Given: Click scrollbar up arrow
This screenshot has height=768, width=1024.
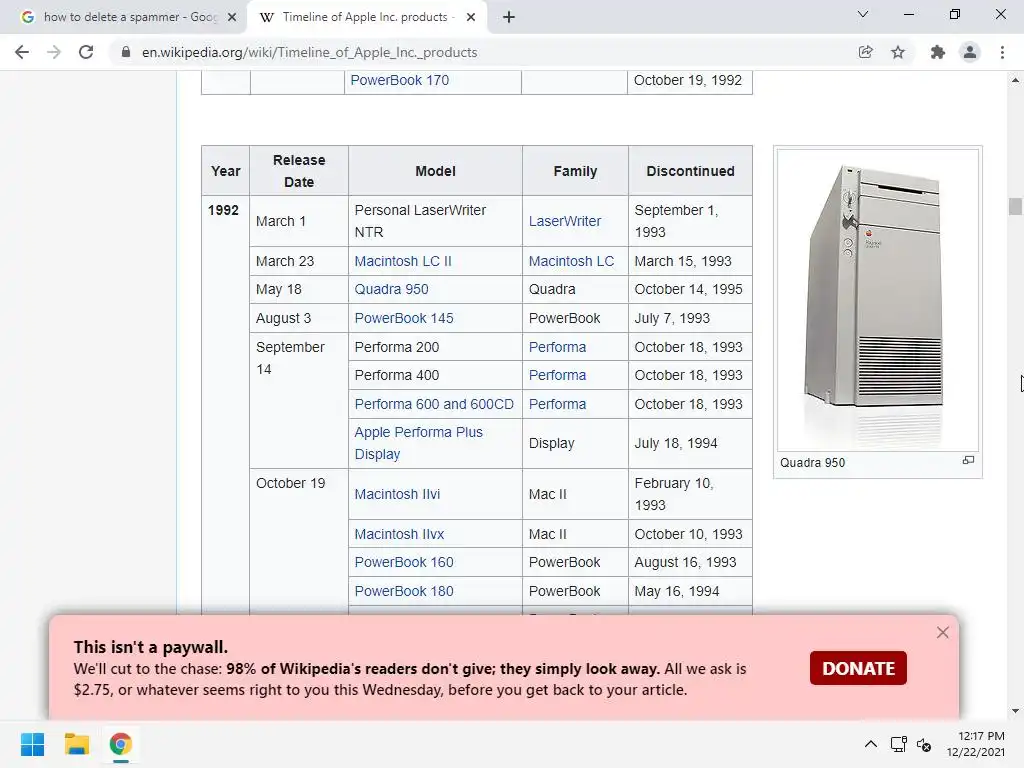Looking at the screenshot, I should click(x=1015, y=80).
